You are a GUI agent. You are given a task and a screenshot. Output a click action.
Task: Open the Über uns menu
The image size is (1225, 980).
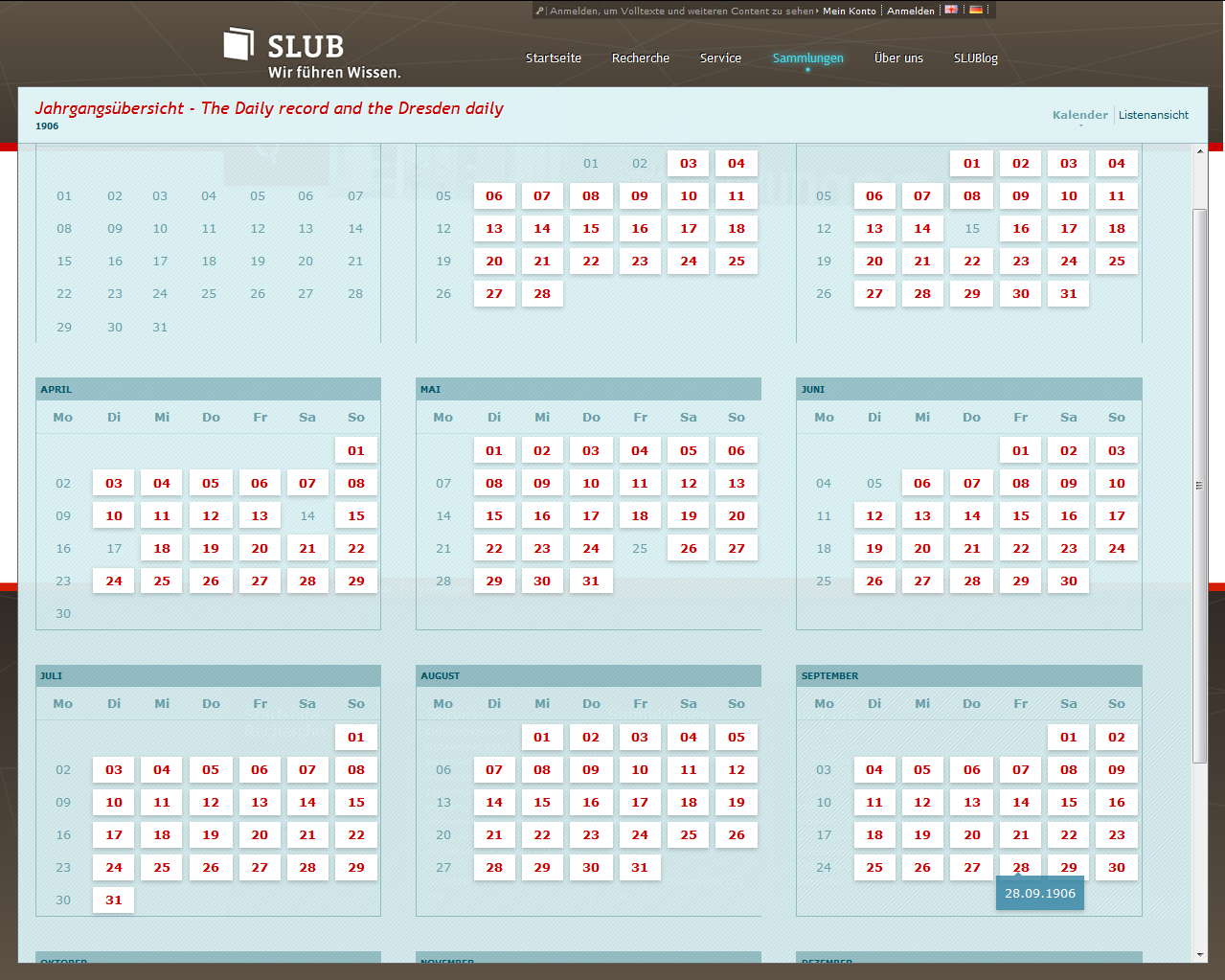898,58
